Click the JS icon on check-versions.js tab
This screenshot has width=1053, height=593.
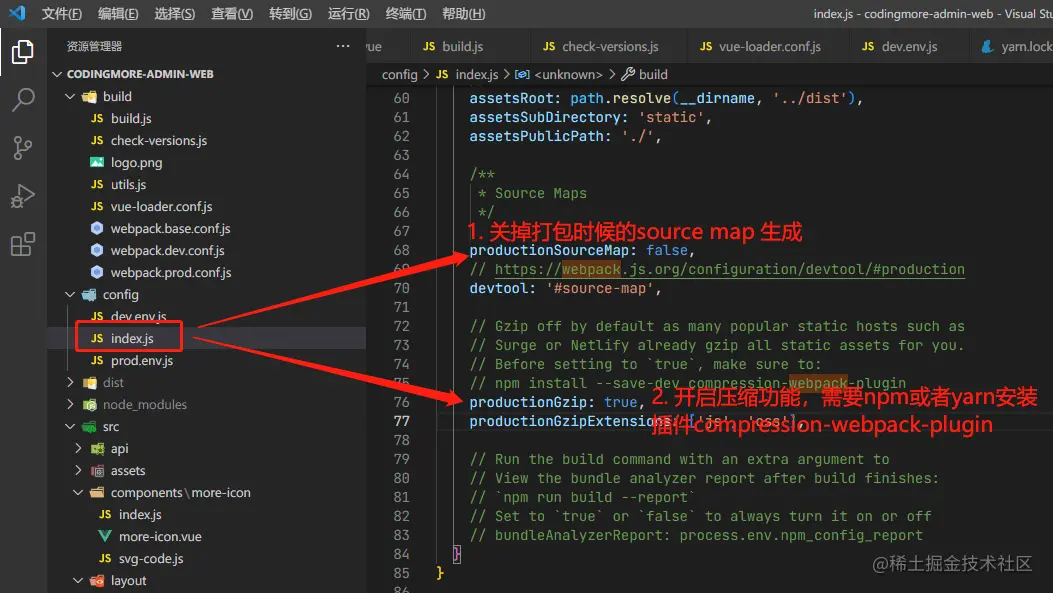coord(549,46)
